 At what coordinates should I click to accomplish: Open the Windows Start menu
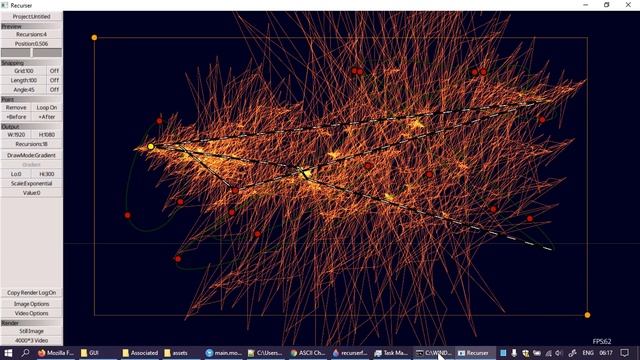point(8,353)
